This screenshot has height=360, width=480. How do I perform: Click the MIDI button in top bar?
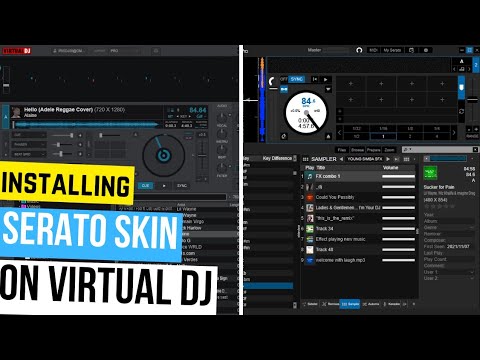(x=373, y=50)
